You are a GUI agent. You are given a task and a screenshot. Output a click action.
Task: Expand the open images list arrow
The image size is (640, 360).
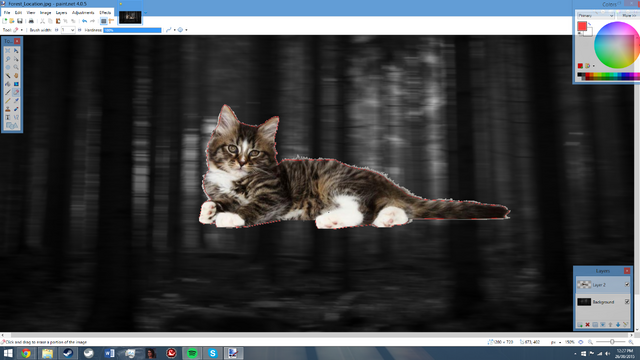coord(145,13)
